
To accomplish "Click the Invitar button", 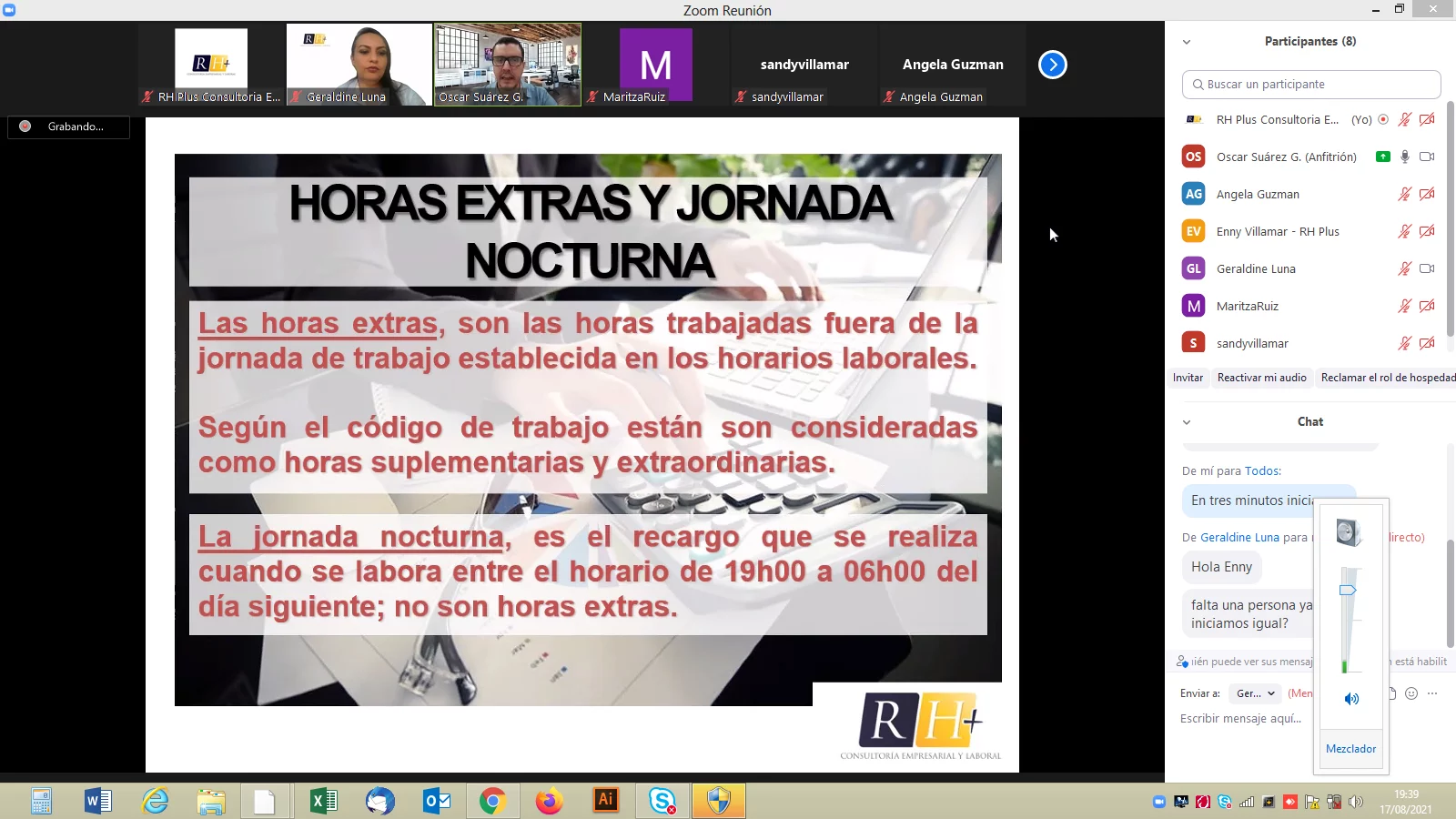I will click(1188, 378).
